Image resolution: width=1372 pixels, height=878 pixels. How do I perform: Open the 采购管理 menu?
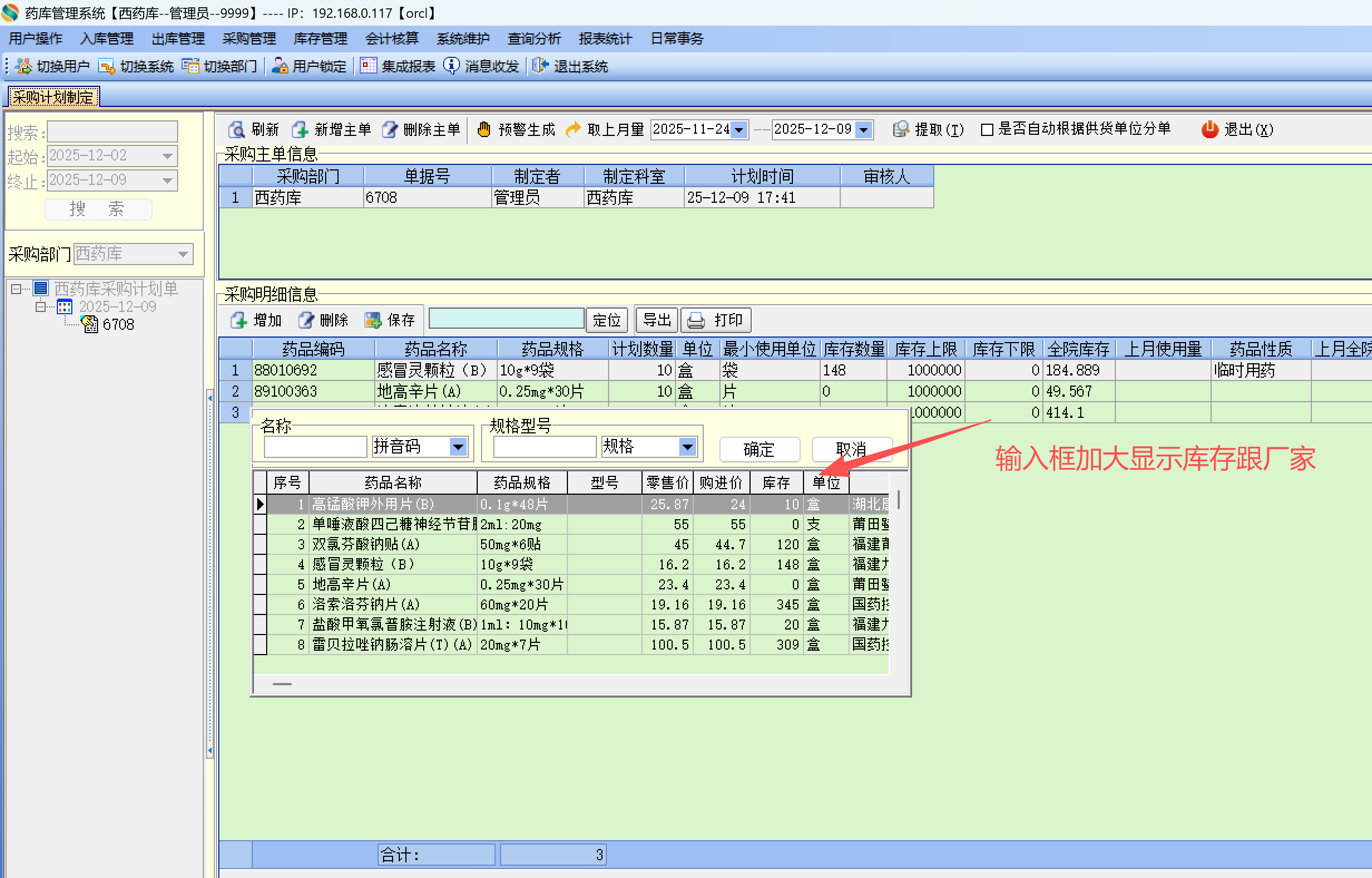249,38
